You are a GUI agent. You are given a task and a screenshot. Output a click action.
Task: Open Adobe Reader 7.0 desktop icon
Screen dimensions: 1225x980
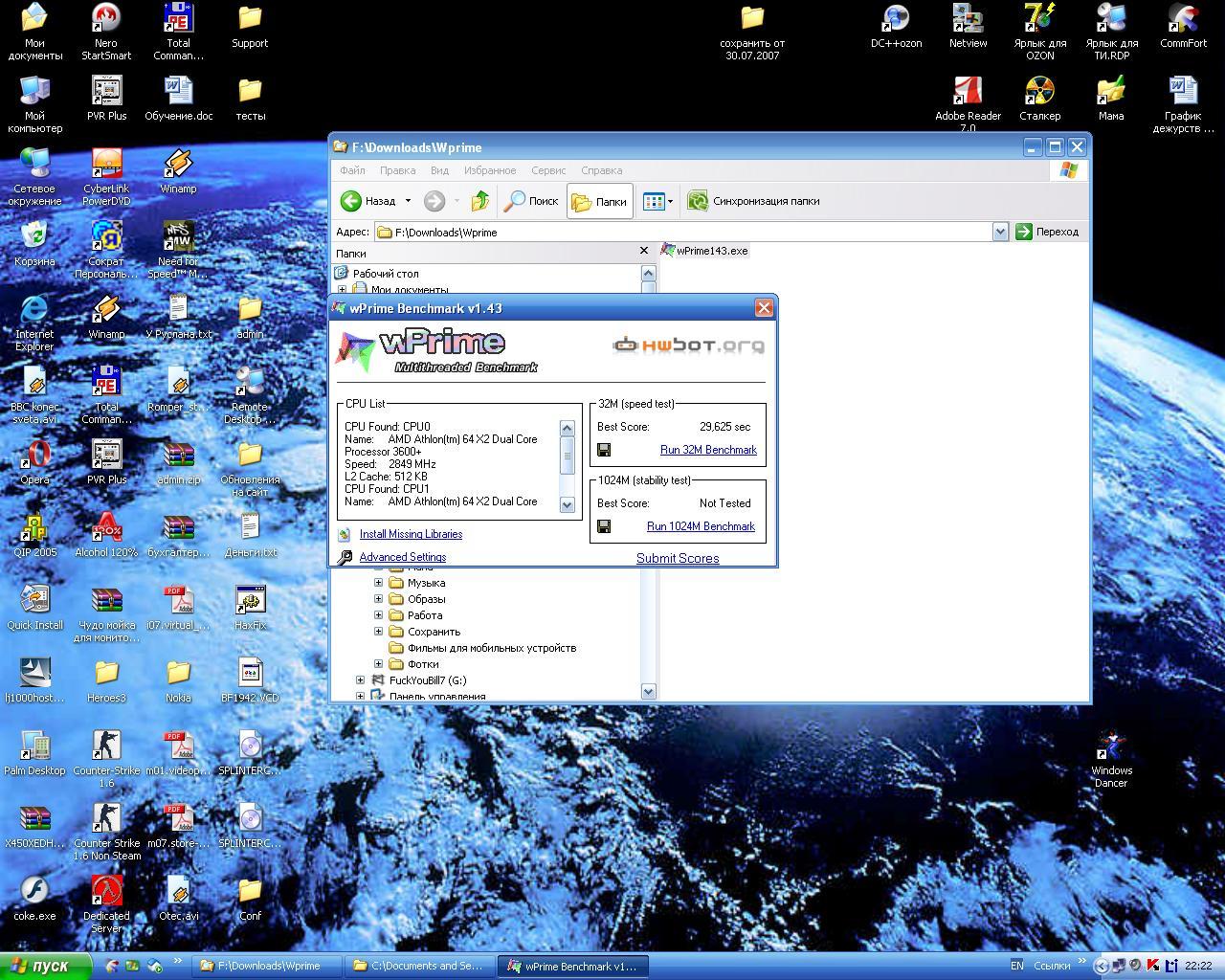pyautogui.click(x=968, y=105)
